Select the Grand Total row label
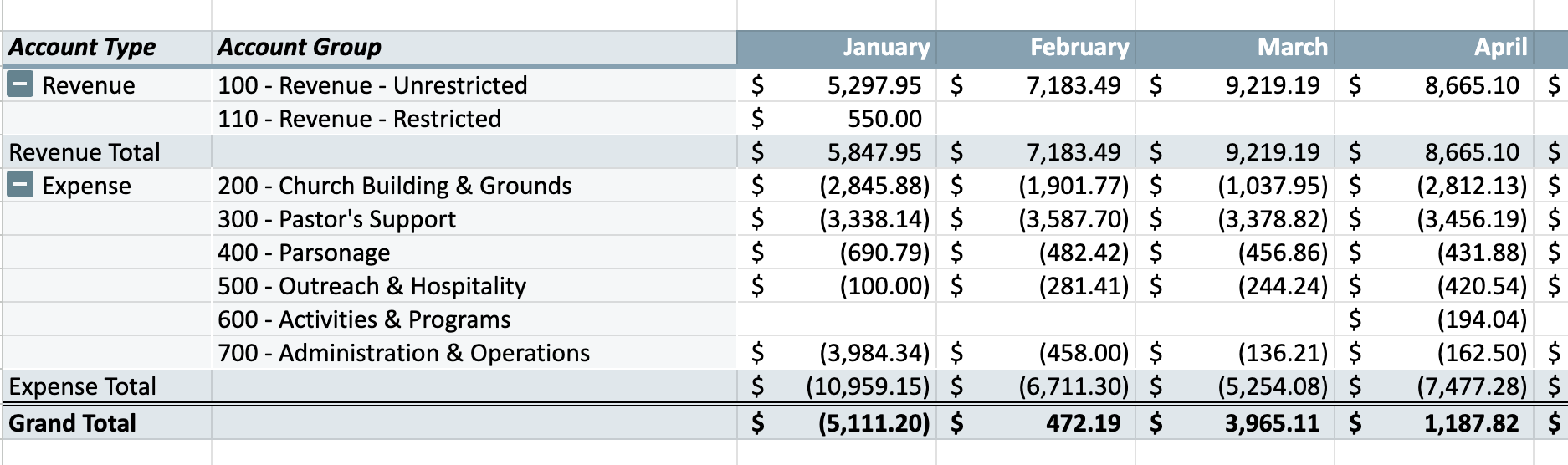 (73, 423)
